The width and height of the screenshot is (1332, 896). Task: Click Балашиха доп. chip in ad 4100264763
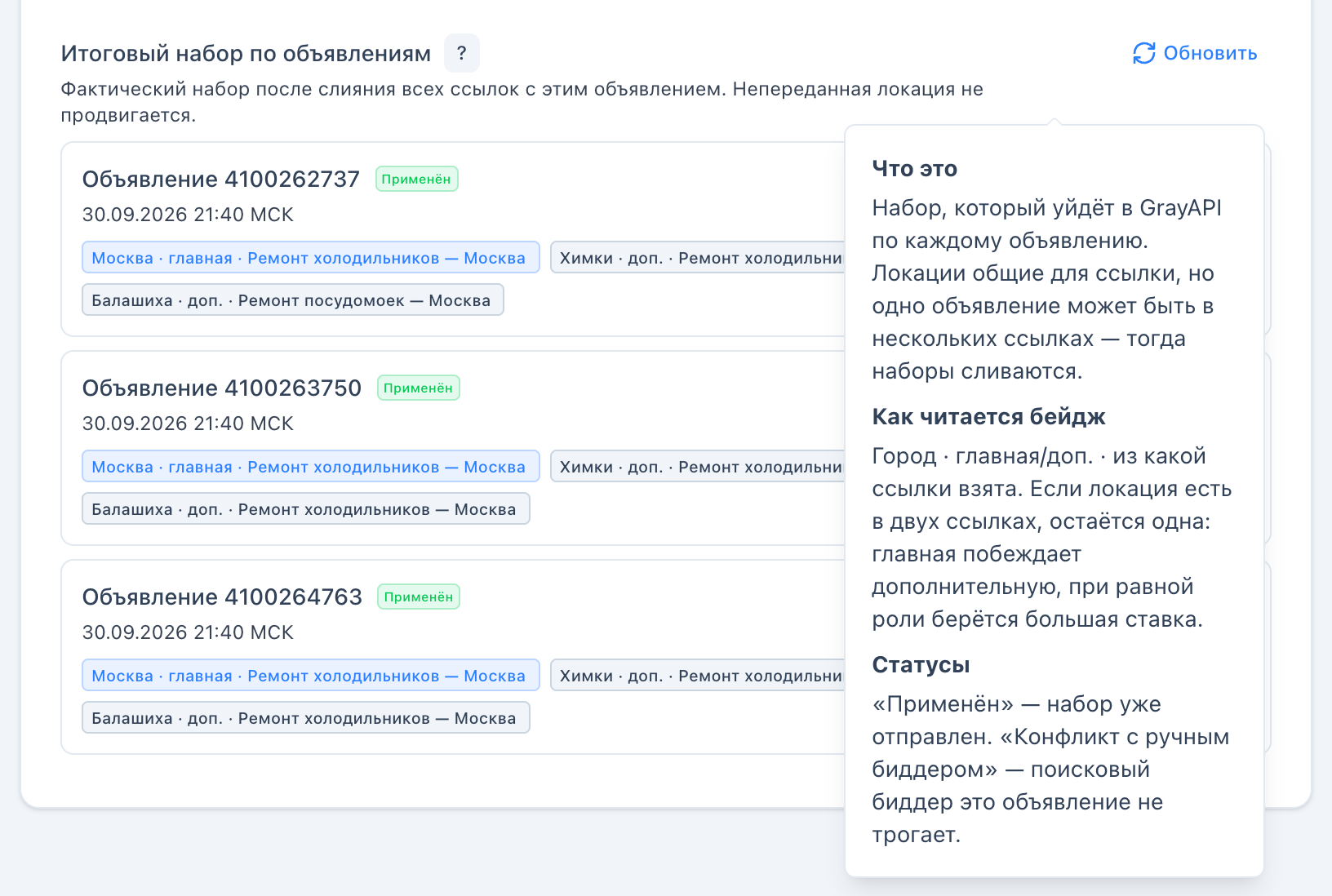coord(305,717)
